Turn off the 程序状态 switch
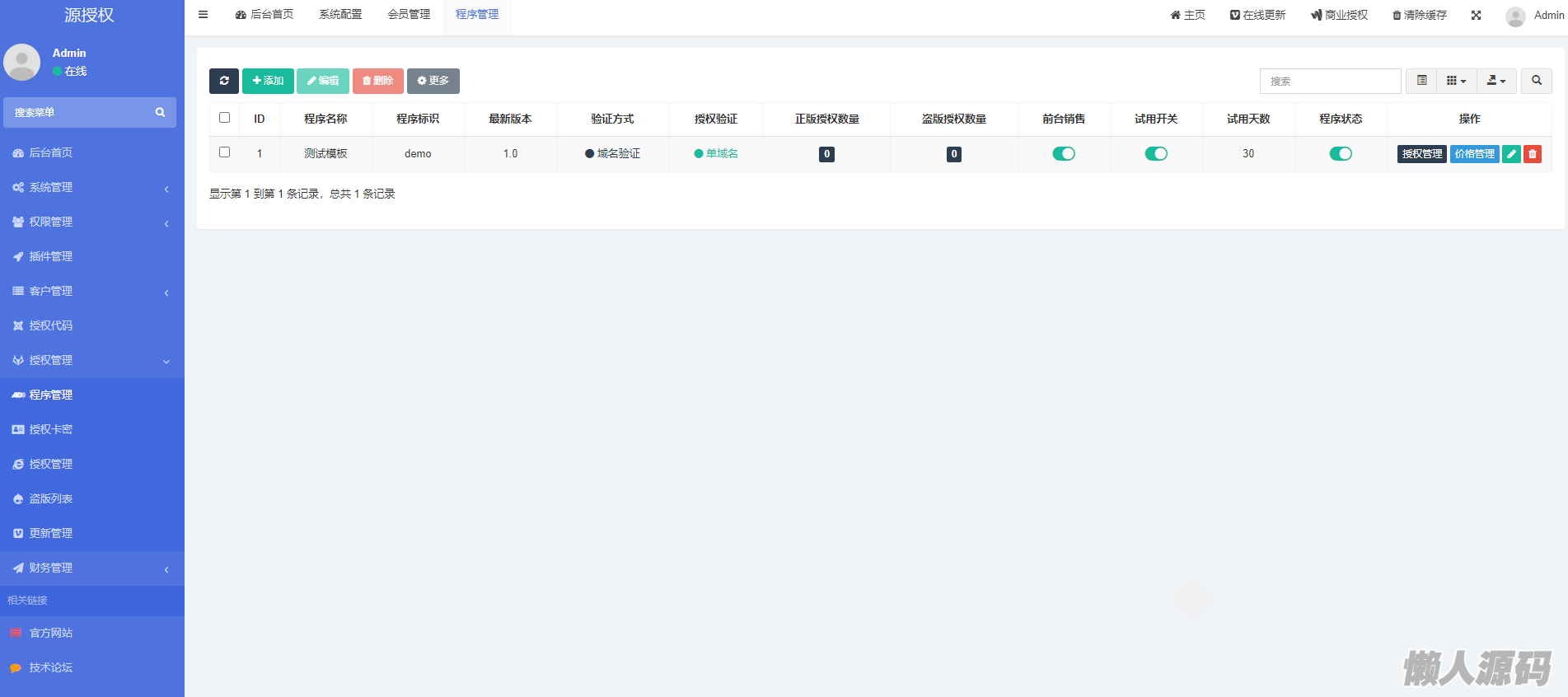The width and height of the screenshot is (1568, 697). [x=1341, y=154]
